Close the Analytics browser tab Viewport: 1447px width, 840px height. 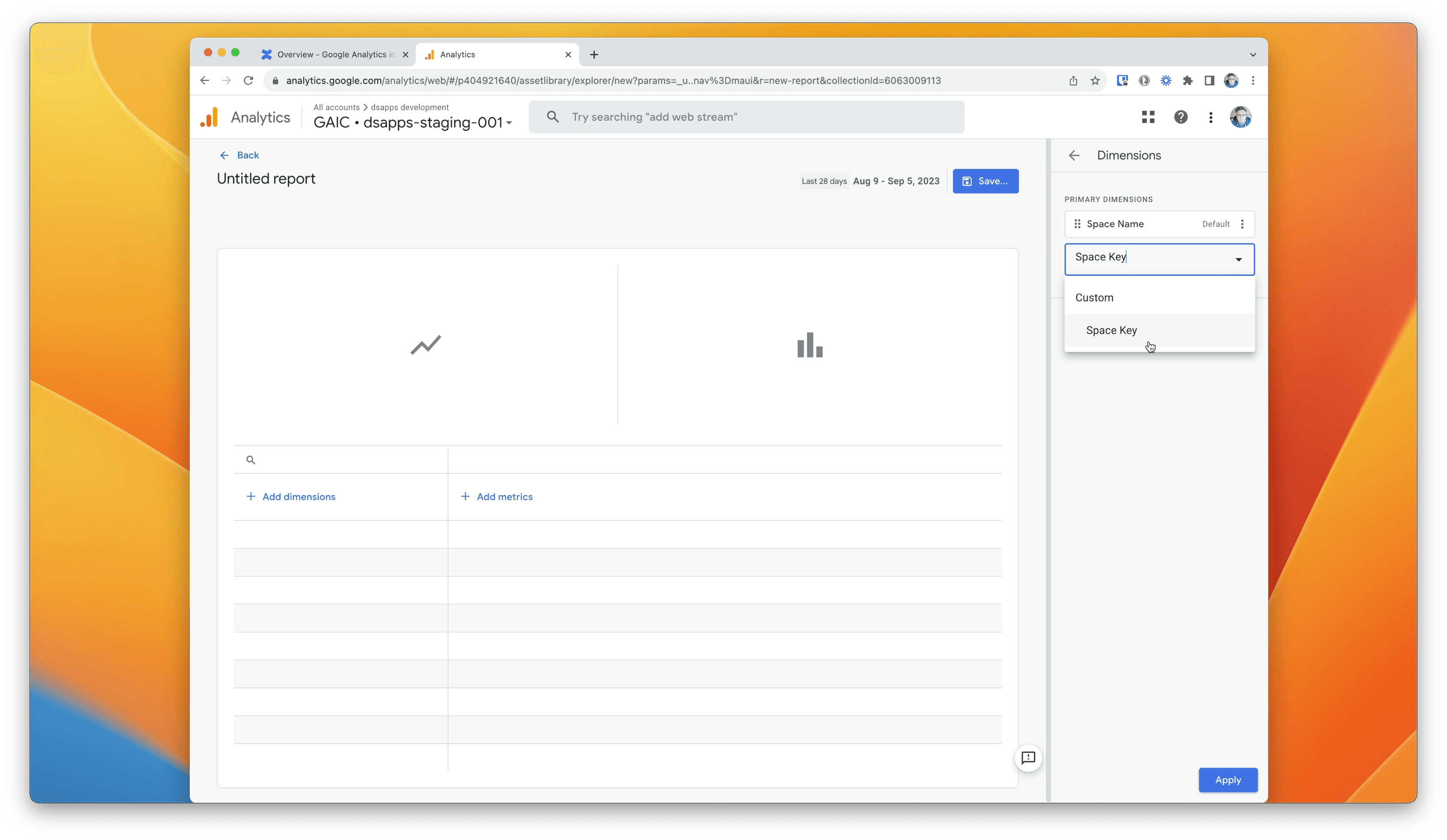point(568,54)
